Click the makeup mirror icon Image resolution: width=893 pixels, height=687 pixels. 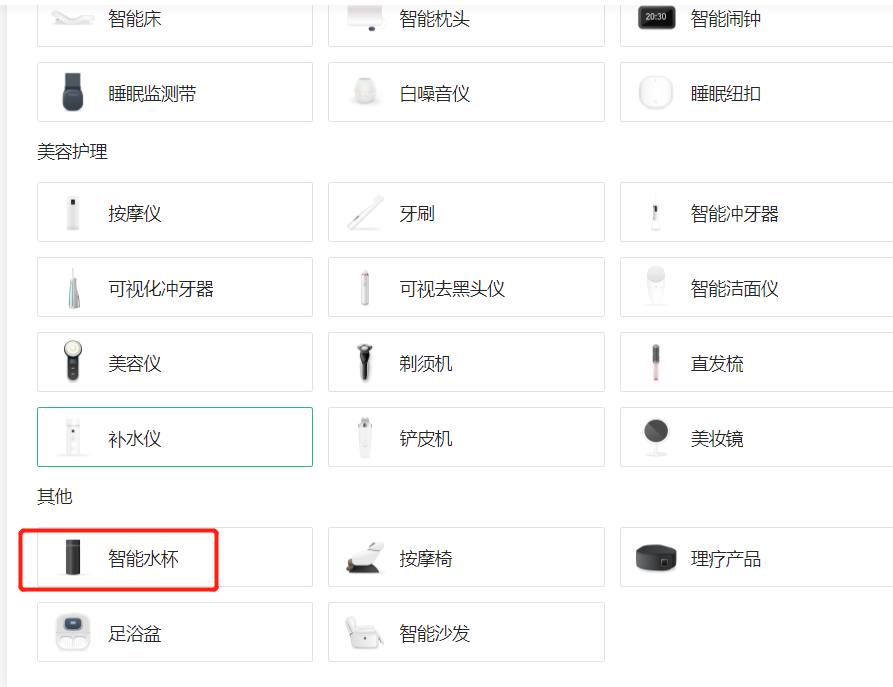tap(655, 438)
